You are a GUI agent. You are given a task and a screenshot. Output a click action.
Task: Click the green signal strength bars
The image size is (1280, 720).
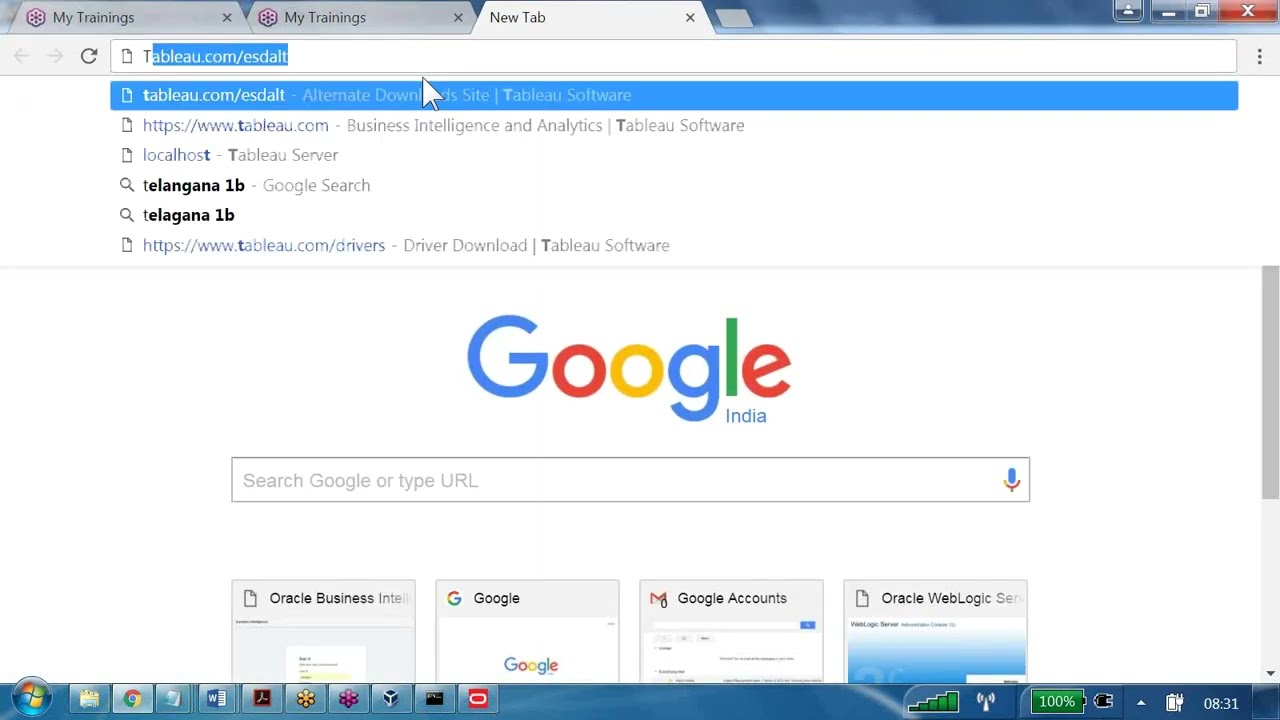click(x=933, y=702)
